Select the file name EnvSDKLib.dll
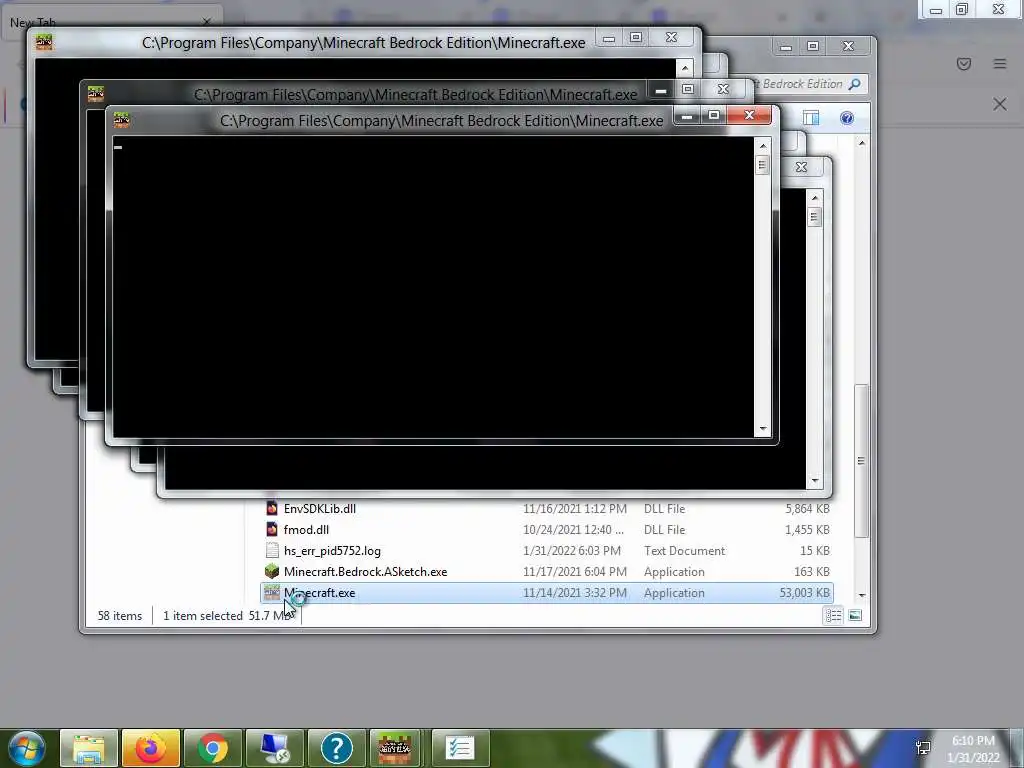Viewport: 1024px width, 768px height. (x=320, y=509)
